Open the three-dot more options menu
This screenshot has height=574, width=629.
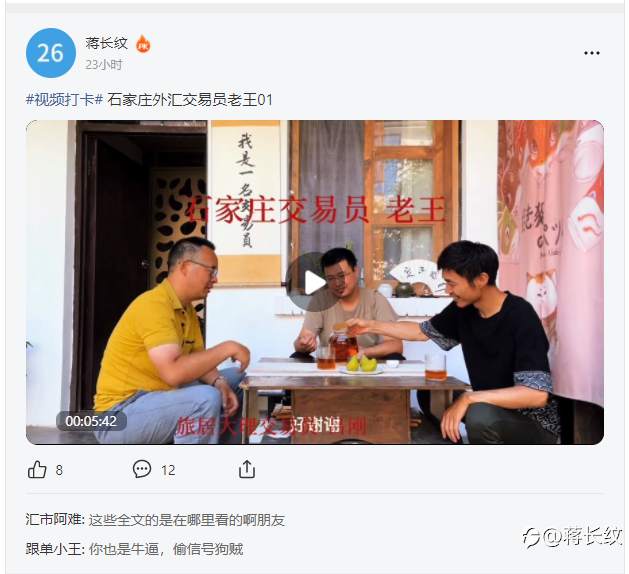[592, 53]
